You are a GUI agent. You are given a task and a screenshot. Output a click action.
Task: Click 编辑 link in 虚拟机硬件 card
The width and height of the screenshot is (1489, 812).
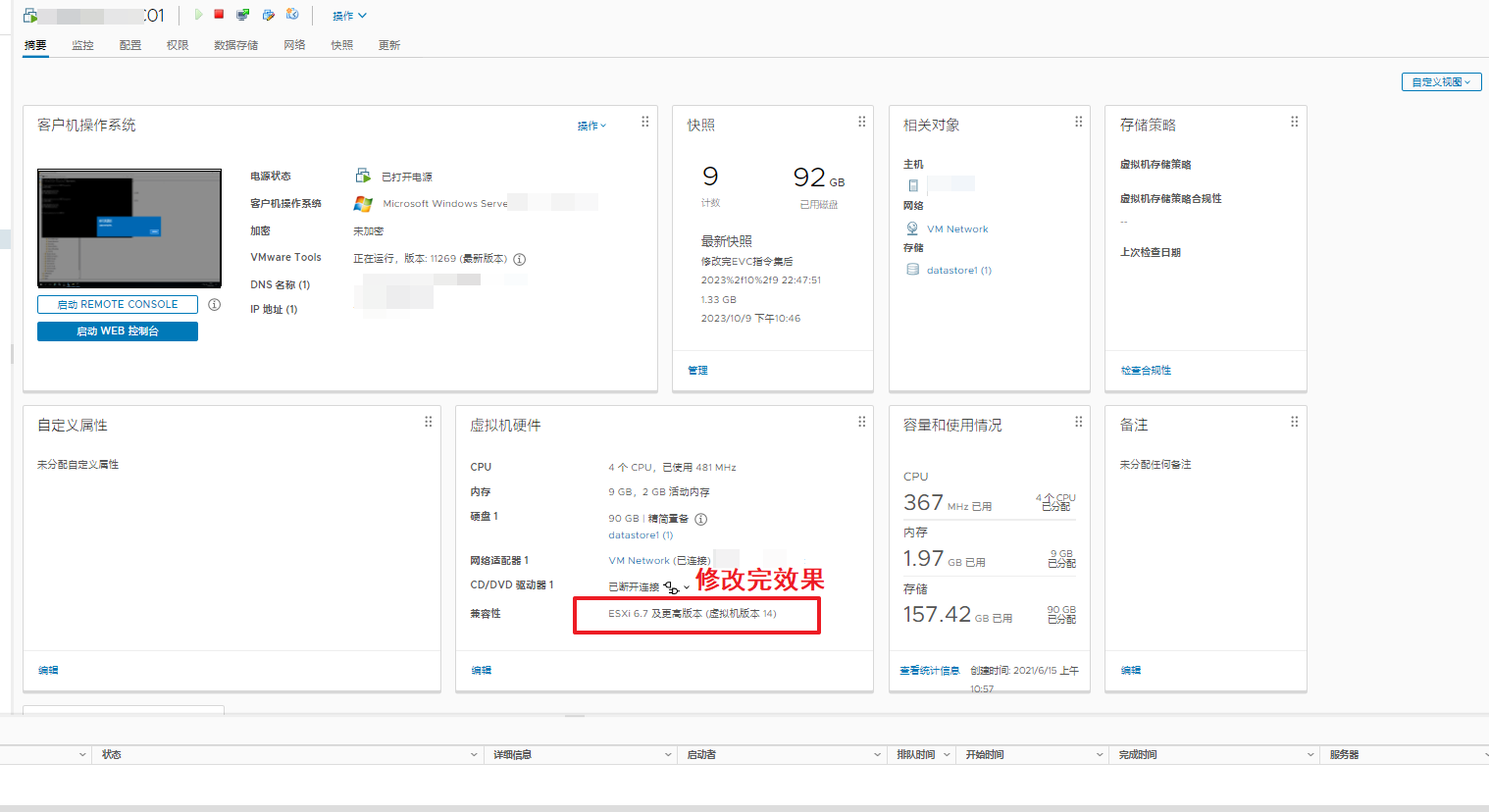click(481, 671)
